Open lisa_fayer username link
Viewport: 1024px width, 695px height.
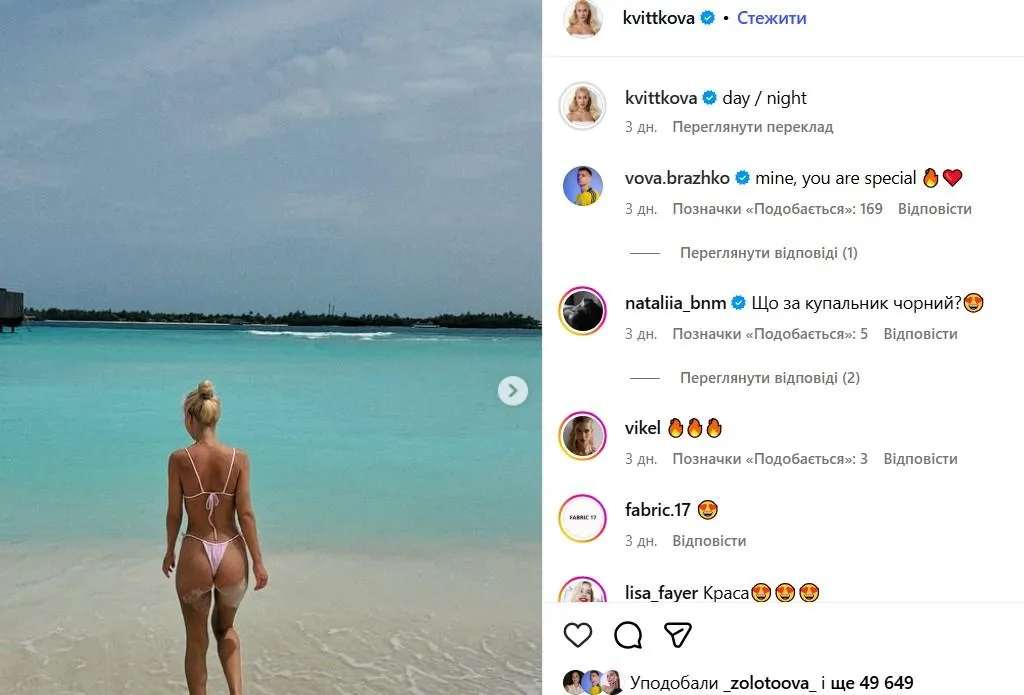pos(661,593)
